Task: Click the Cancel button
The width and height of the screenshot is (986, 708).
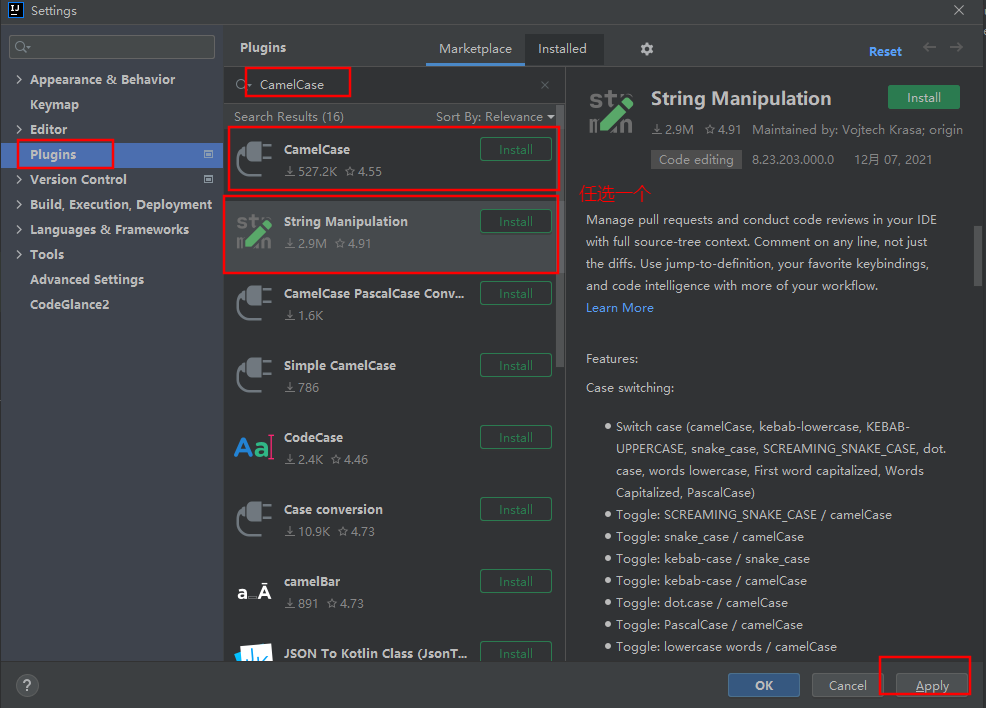Action: [x=848, y=685]
